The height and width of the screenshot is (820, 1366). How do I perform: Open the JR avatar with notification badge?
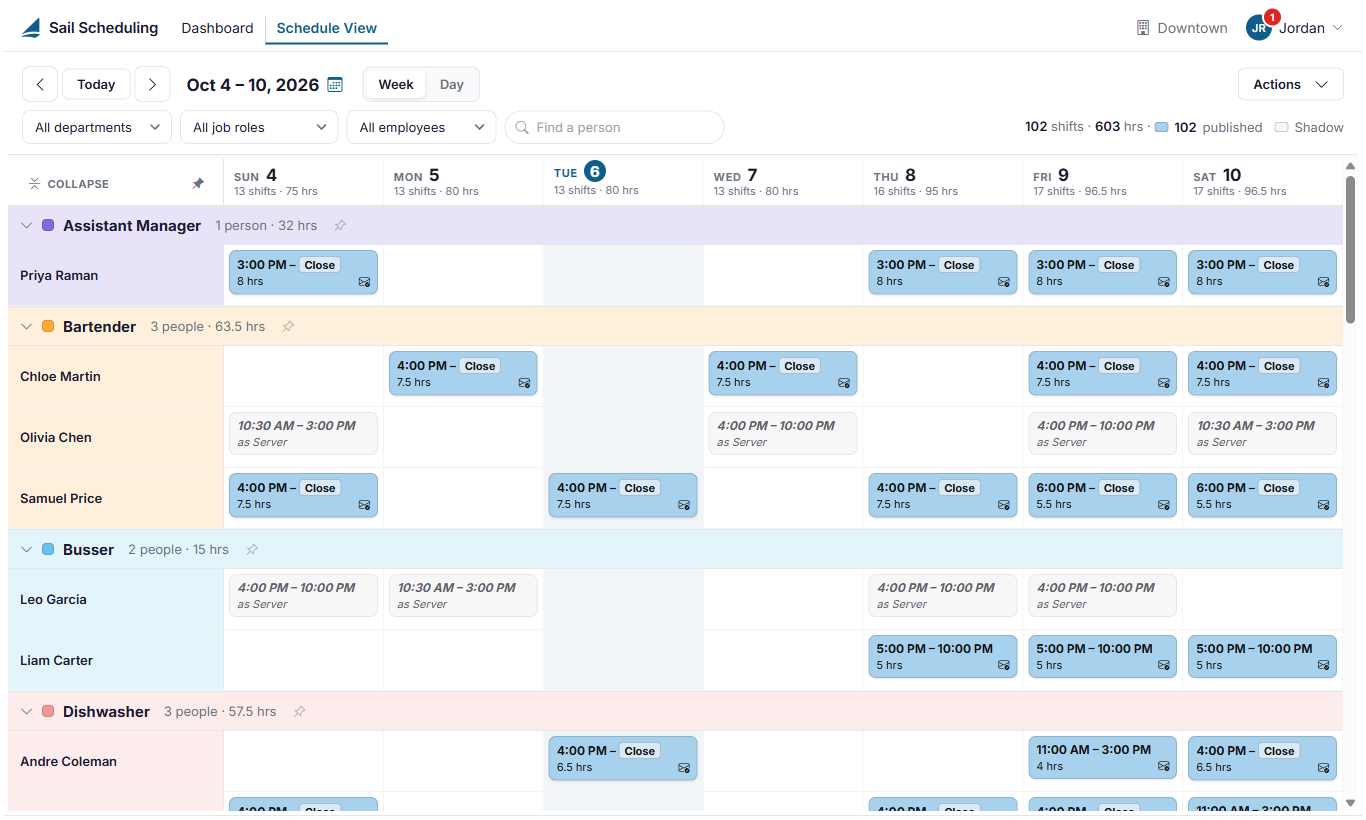(1260, 27)
